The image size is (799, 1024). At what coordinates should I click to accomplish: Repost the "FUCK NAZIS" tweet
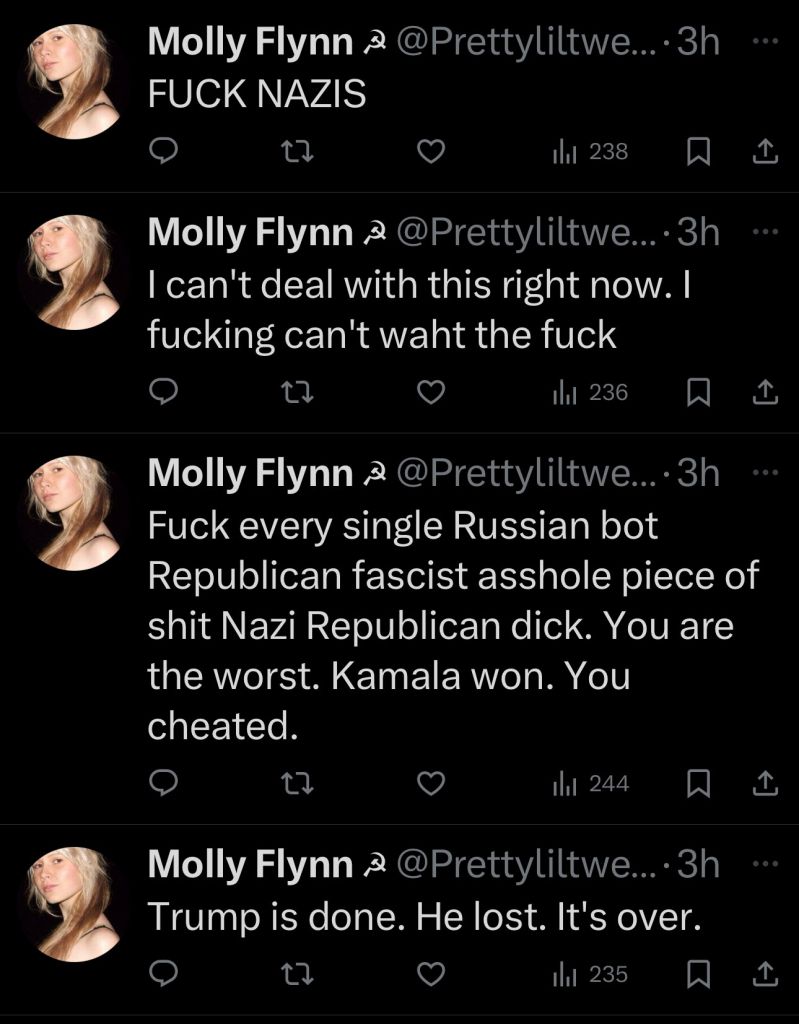pyautogui.click(x=297, y=152)
